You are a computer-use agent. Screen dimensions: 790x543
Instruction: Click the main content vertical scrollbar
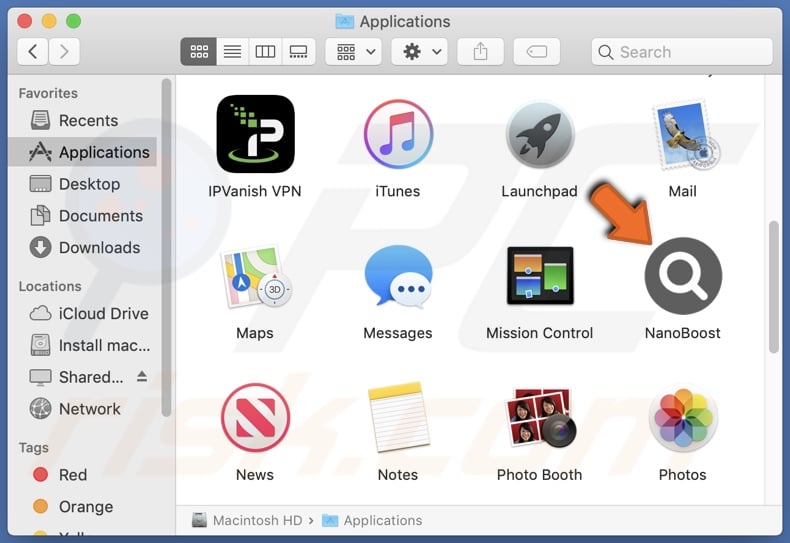point(774,287)
